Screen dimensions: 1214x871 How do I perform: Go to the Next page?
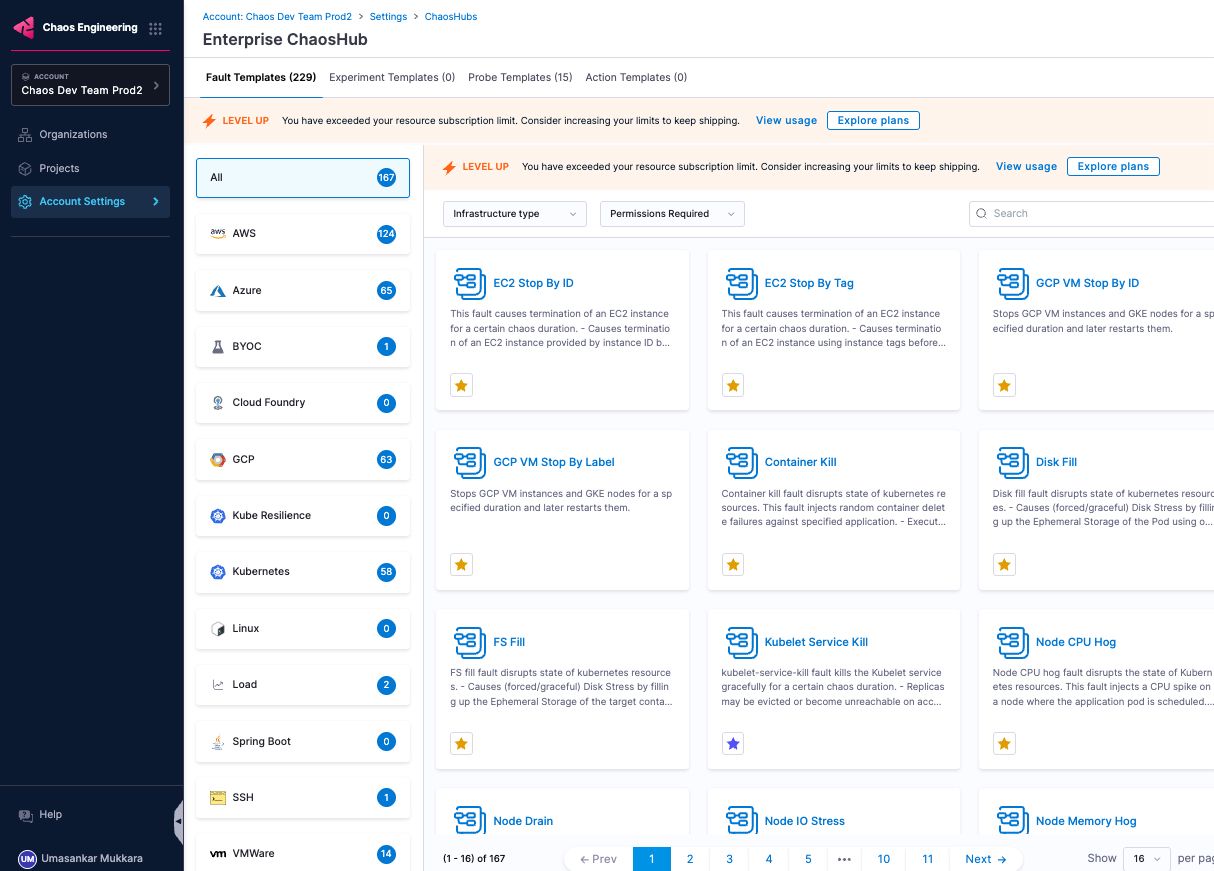986,859
